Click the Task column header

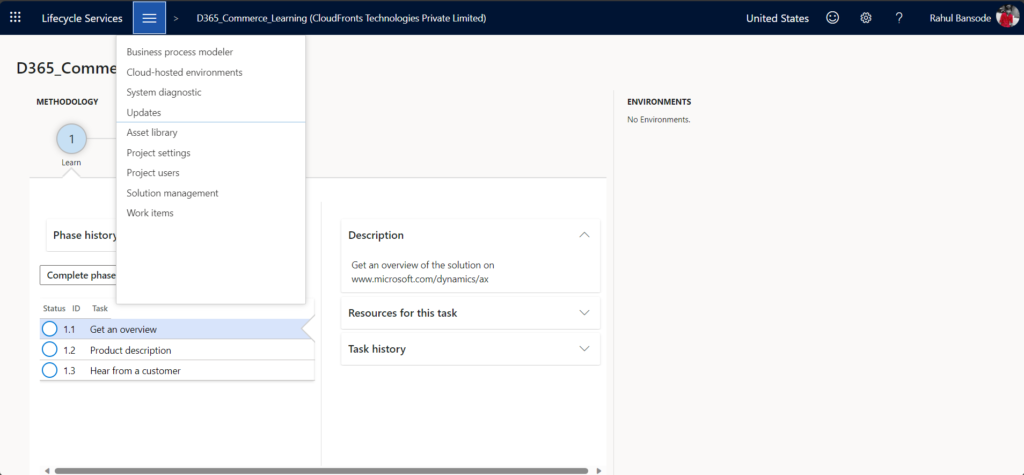[x=100, y=308]
